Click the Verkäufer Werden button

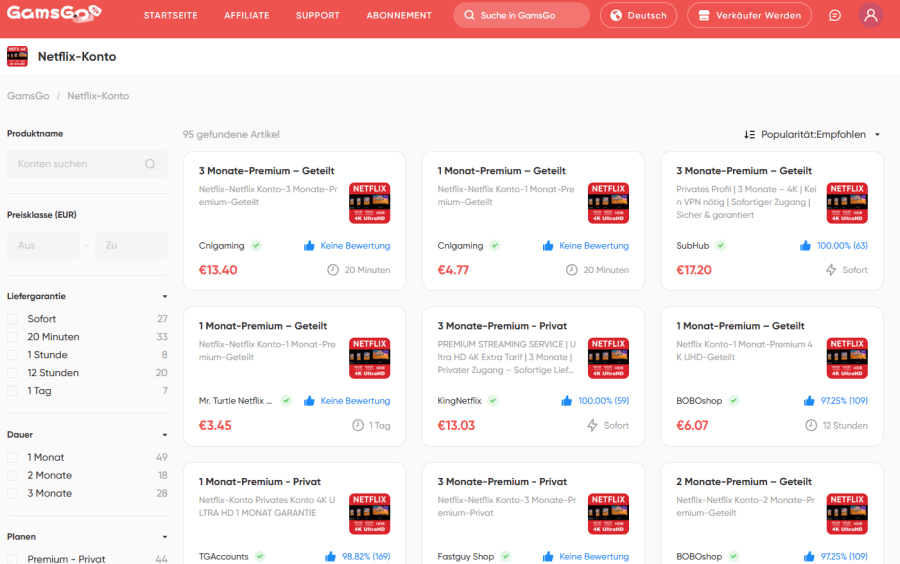pos(750,16)
